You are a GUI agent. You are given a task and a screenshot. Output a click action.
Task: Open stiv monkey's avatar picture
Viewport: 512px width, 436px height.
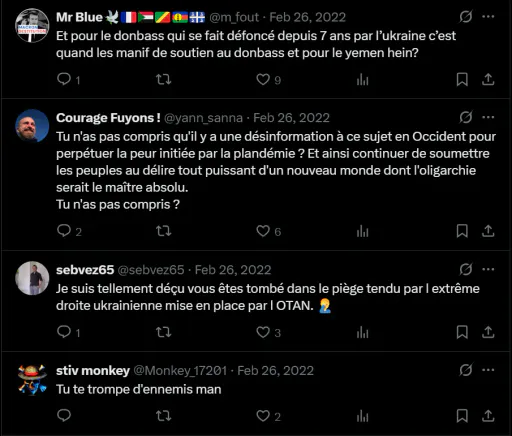pyautogui.click(x=32, y=379)
